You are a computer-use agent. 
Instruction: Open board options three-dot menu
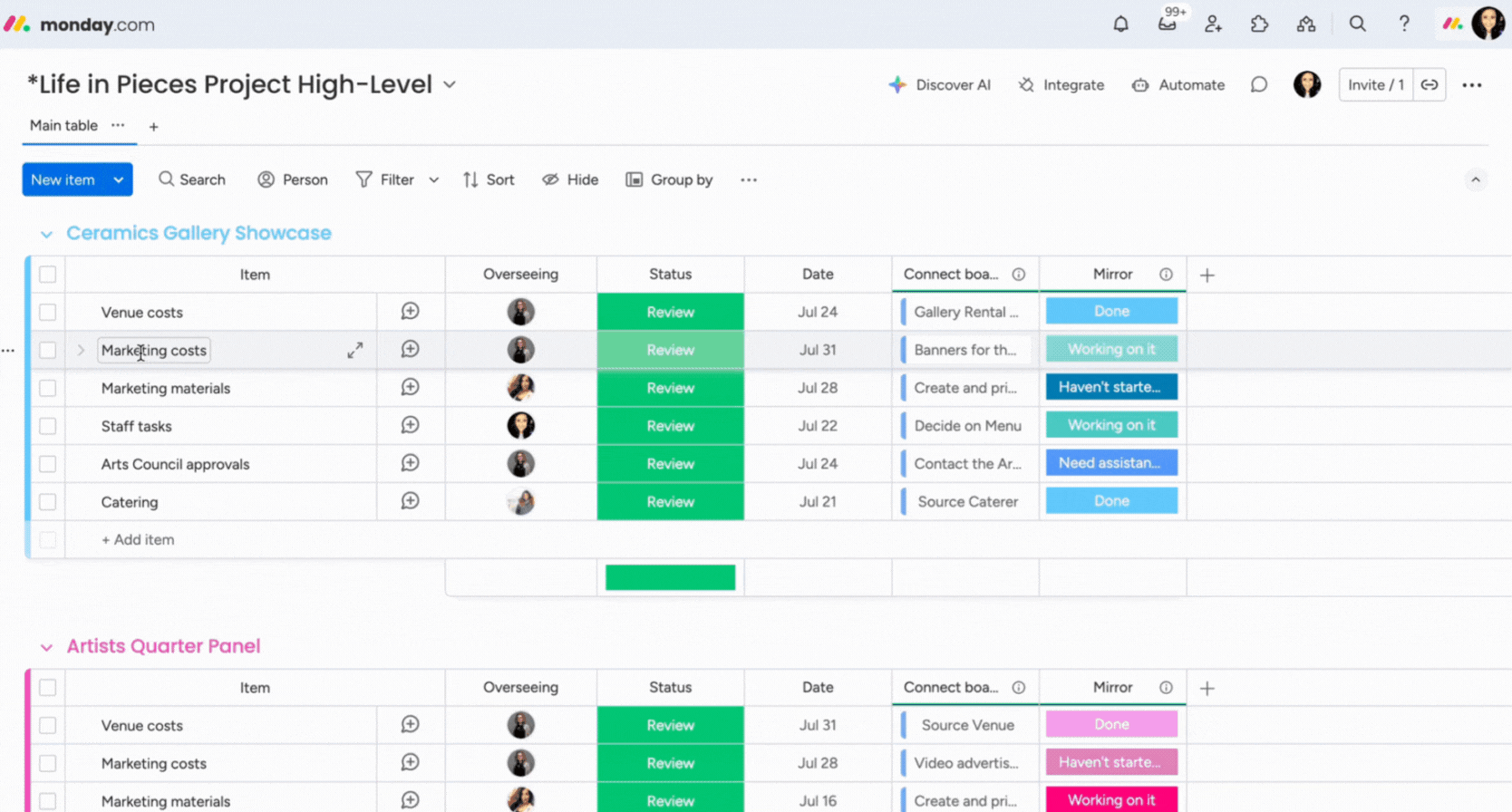pos(1472,84)
